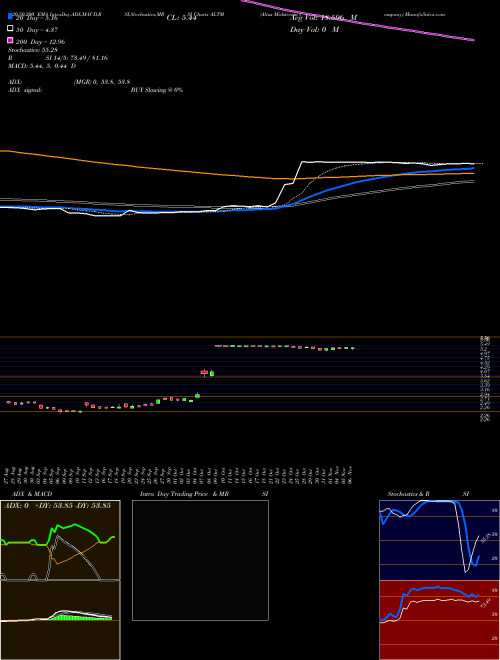Click the 'Intra Day Trading Price & MR SI' panel title
This screenshot has height=660, width=500.
click(x=204, y=494)
